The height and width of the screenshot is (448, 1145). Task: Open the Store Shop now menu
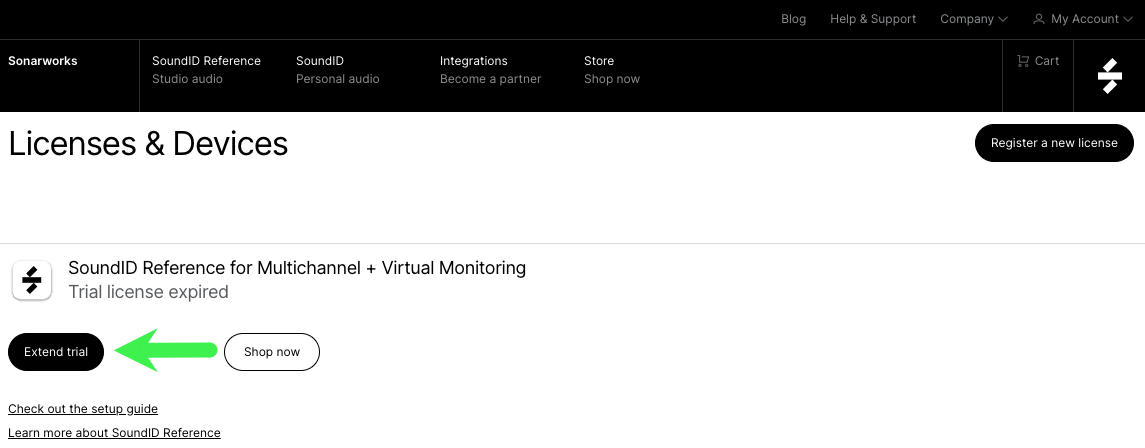[x=611, y=69]
